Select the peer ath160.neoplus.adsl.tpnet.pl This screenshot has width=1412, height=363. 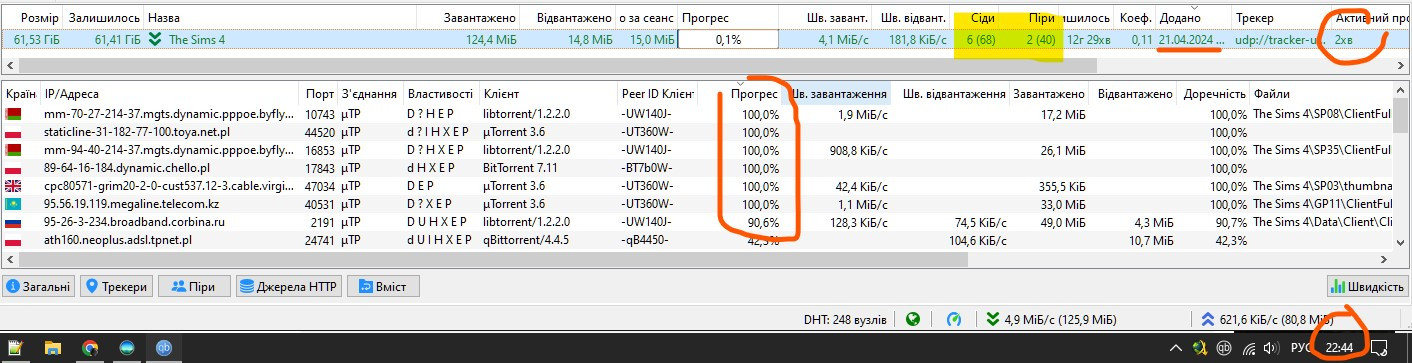118,240
